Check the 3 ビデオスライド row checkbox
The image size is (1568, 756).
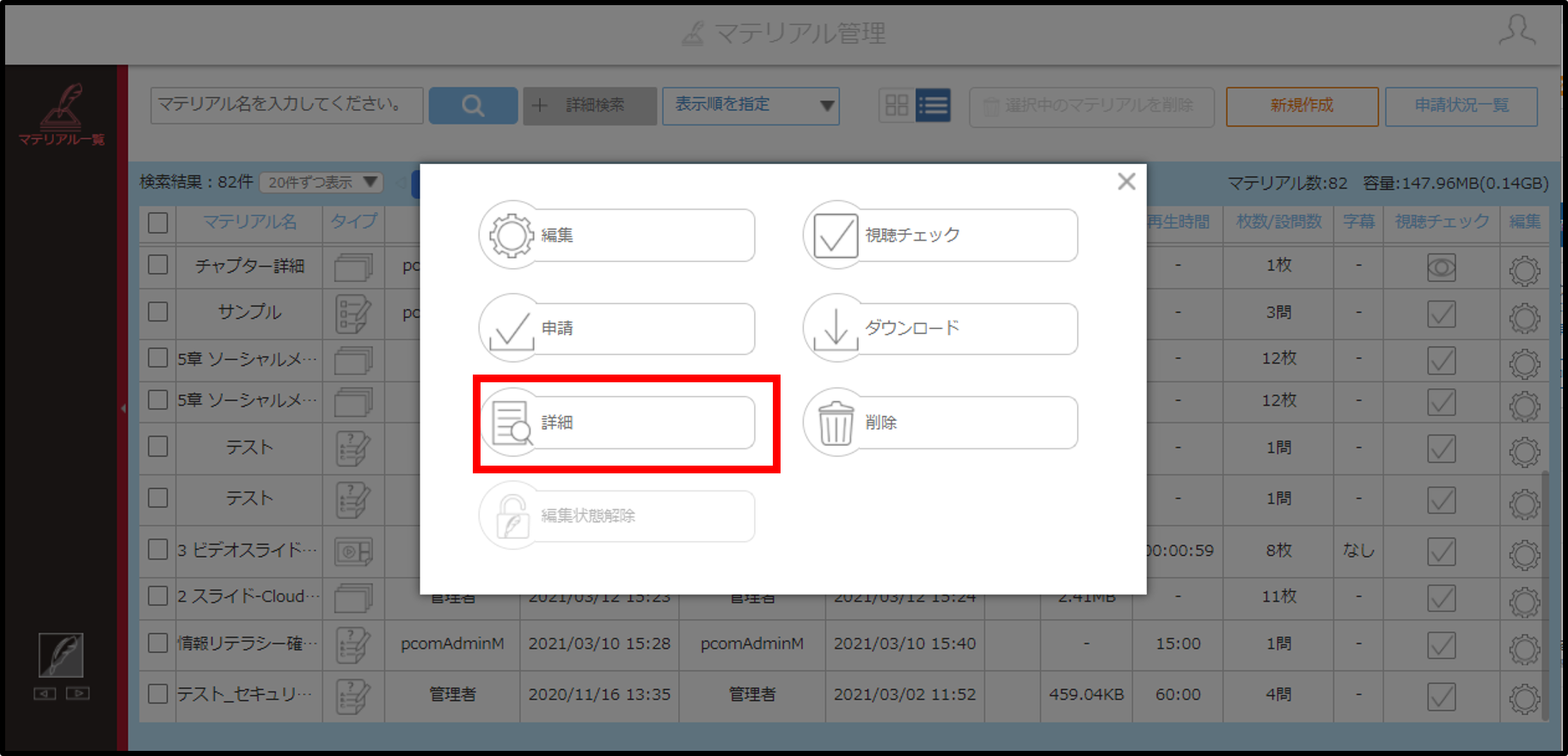[x=158, y=549]
